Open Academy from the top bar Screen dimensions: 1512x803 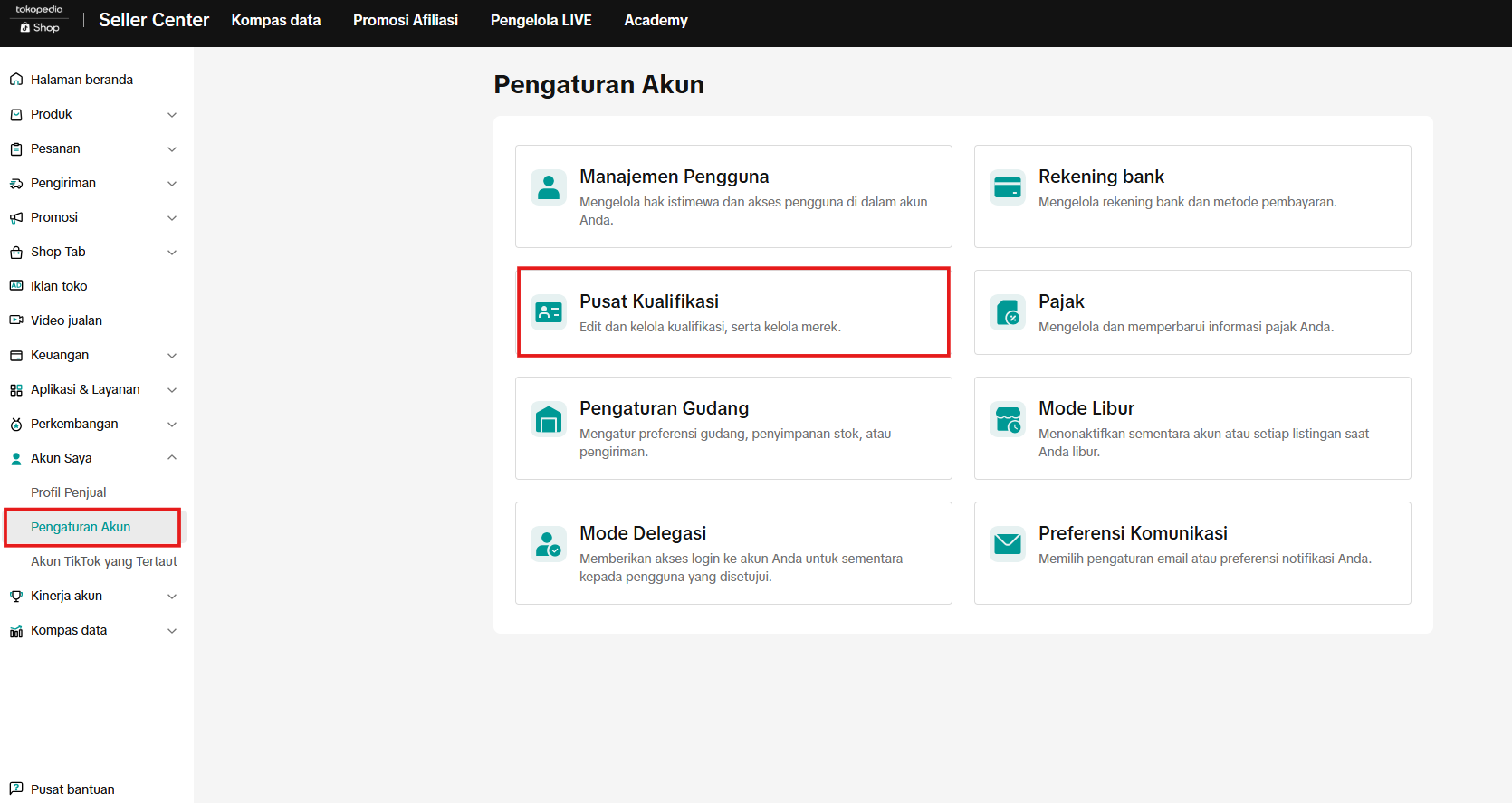pos(656,20)
